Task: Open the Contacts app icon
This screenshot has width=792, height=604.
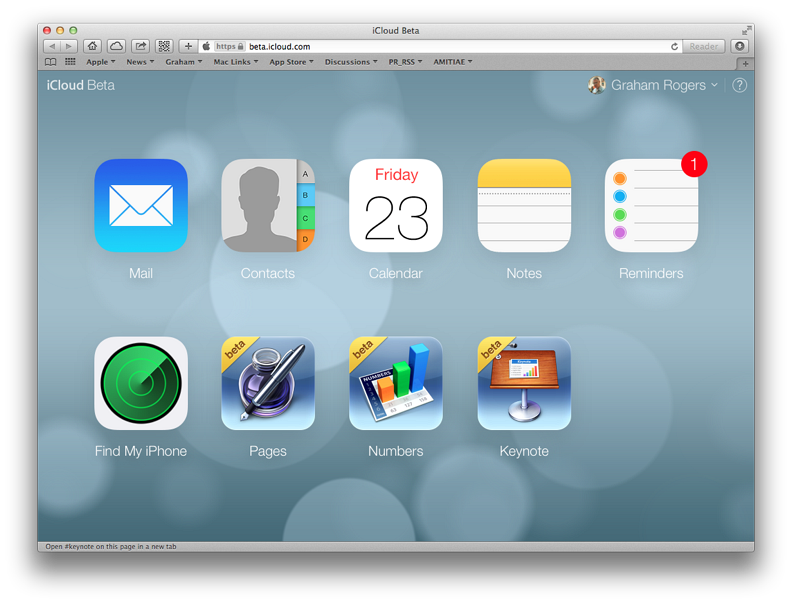Action: tap(268, 206)
